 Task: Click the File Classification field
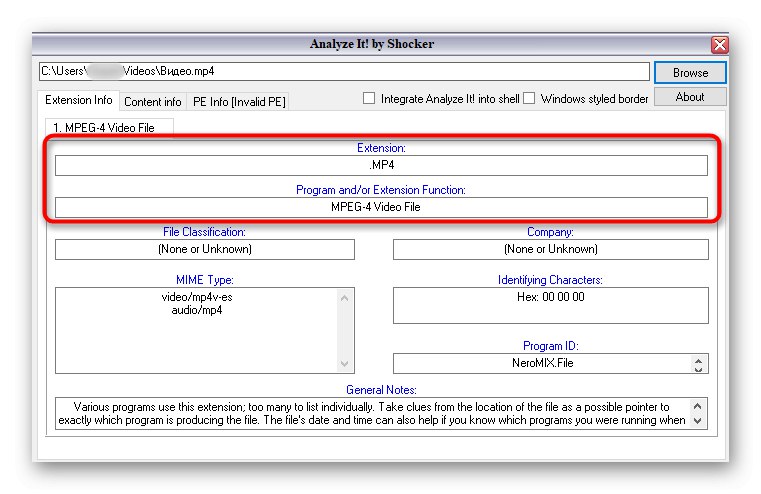click(205, 249)
